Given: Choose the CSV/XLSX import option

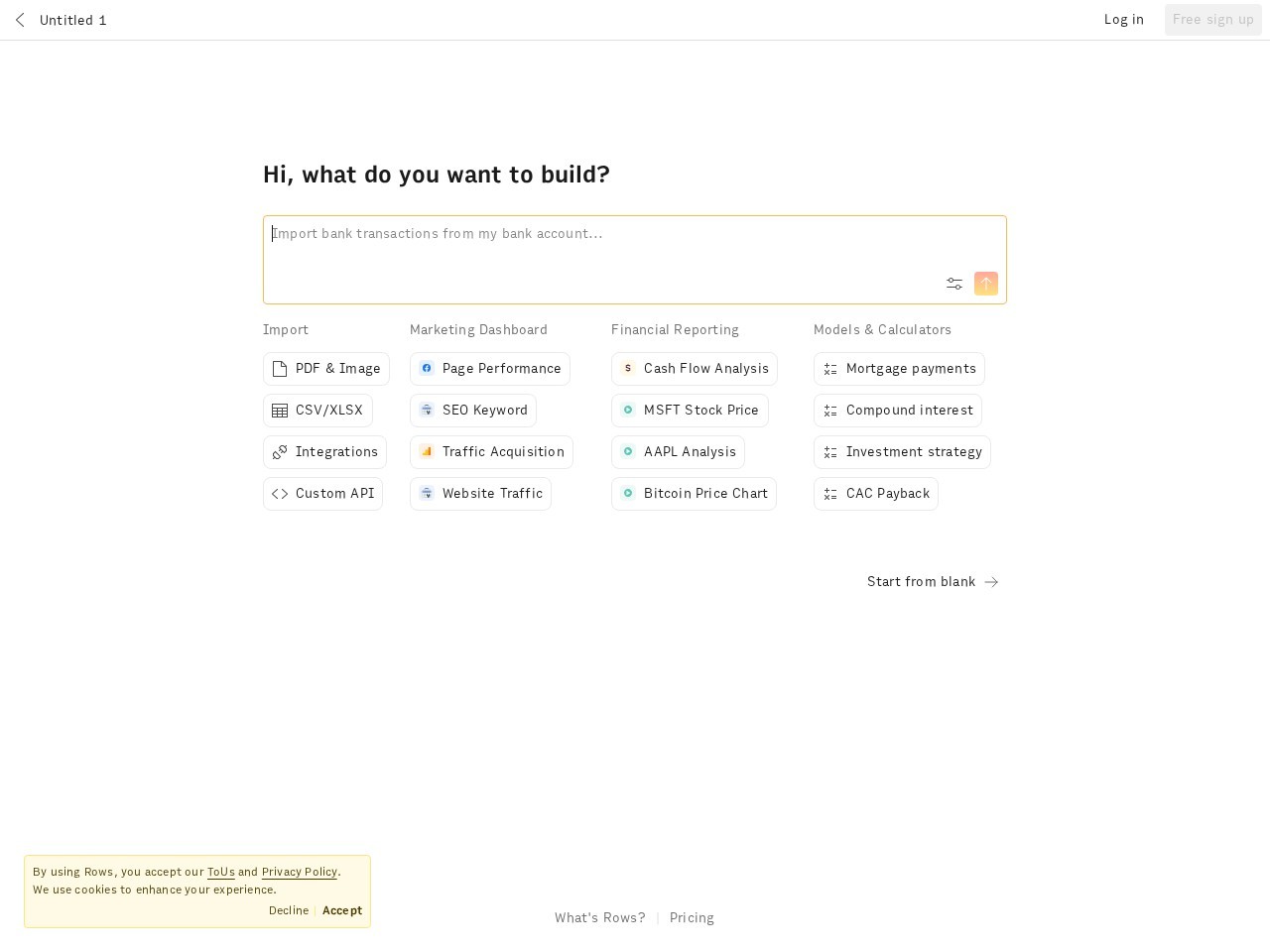Looking at the screenshot, I should pos(317,411).
